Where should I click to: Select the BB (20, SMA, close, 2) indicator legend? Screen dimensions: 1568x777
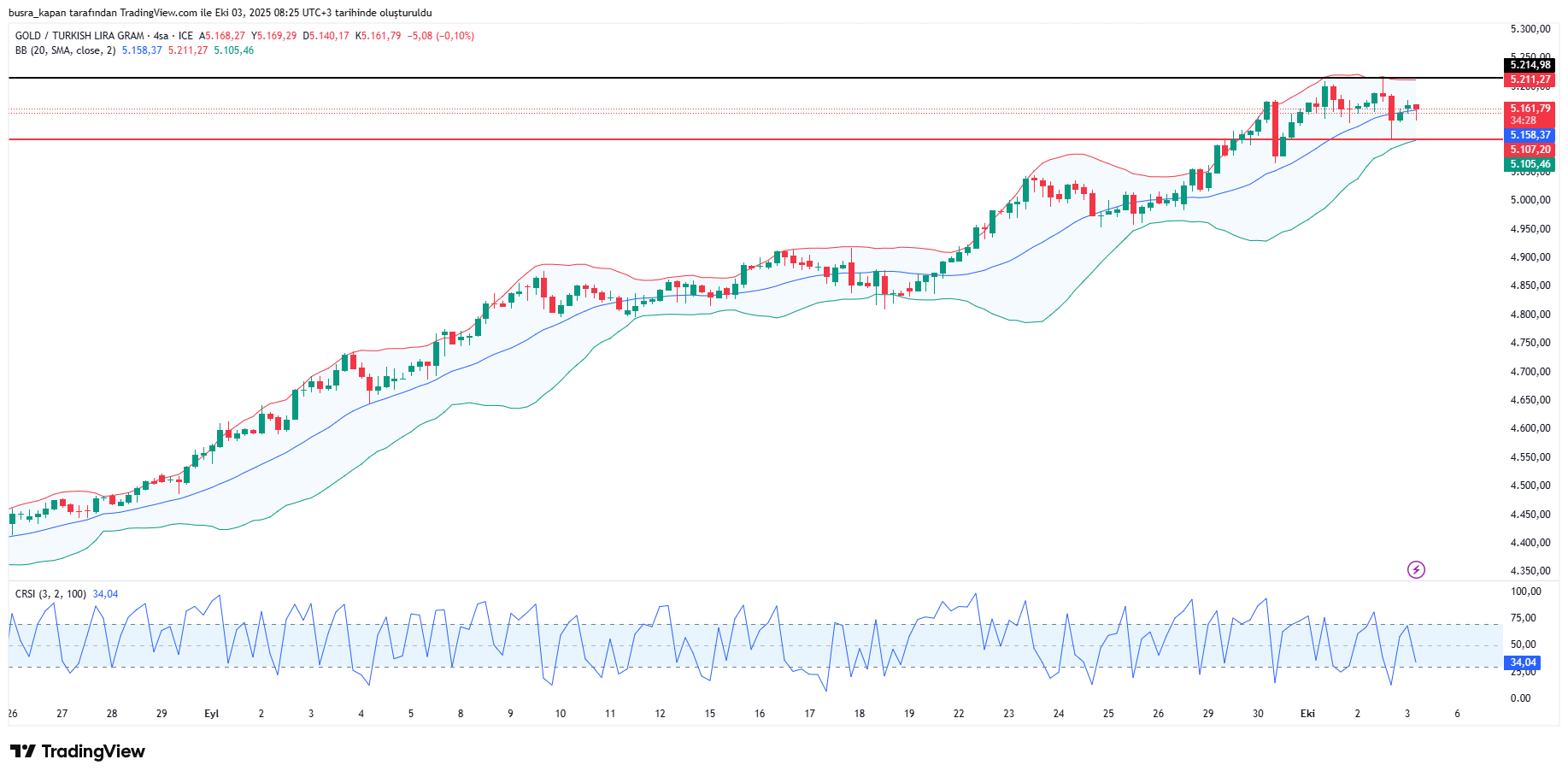(x=65, y=50)
